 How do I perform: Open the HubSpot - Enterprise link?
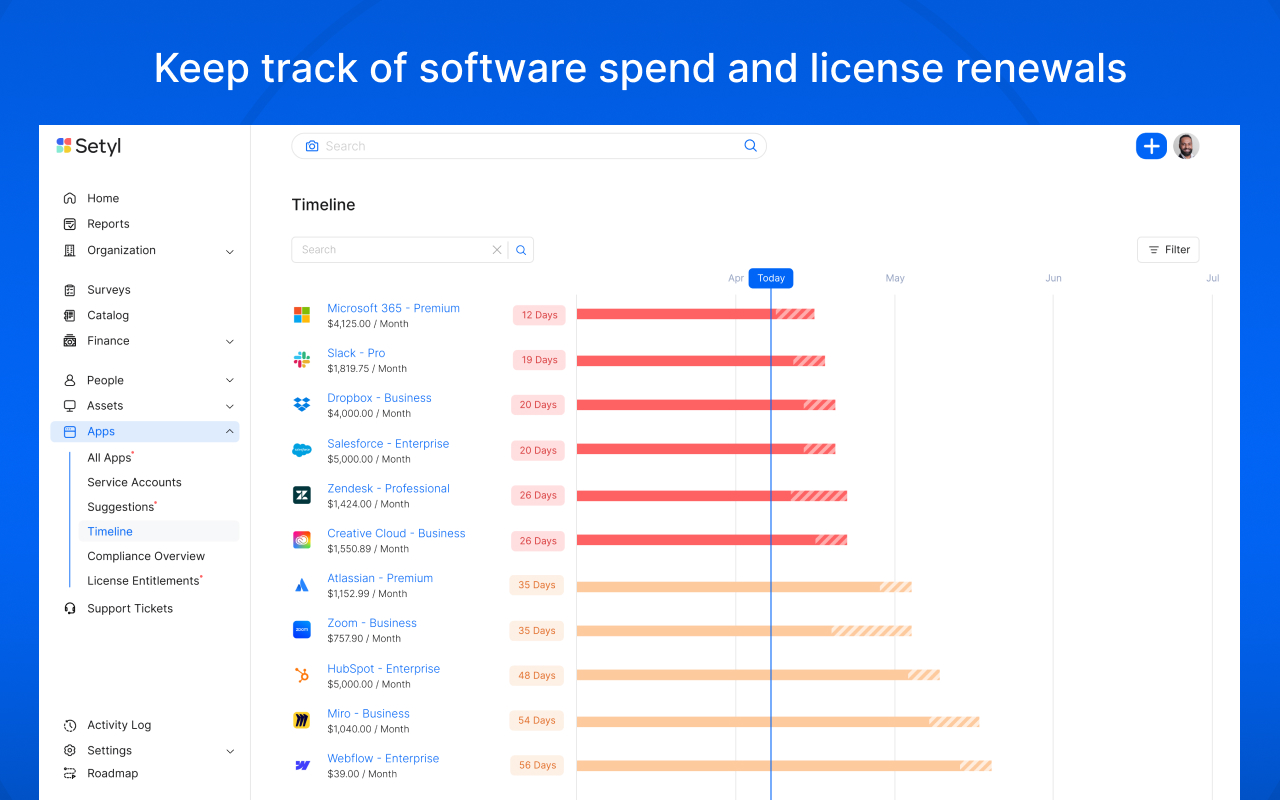(x=383, y=668)
